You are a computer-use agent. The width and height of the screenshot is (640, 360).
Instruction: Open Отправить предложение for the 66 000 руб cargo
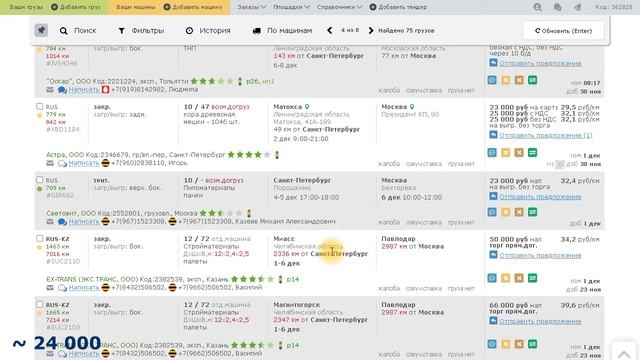pos(540,322)
